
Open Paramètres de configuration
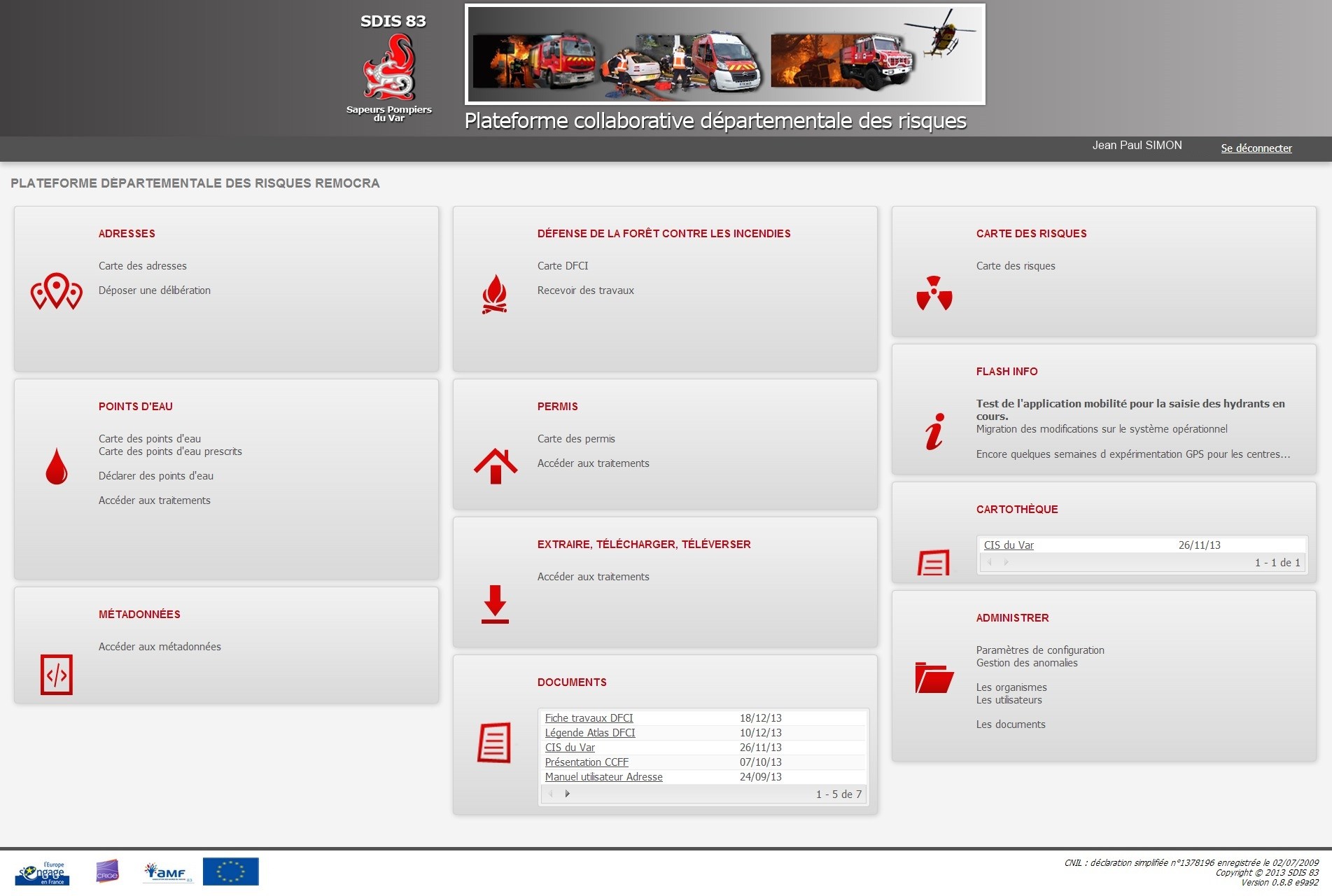[1040, 650]
